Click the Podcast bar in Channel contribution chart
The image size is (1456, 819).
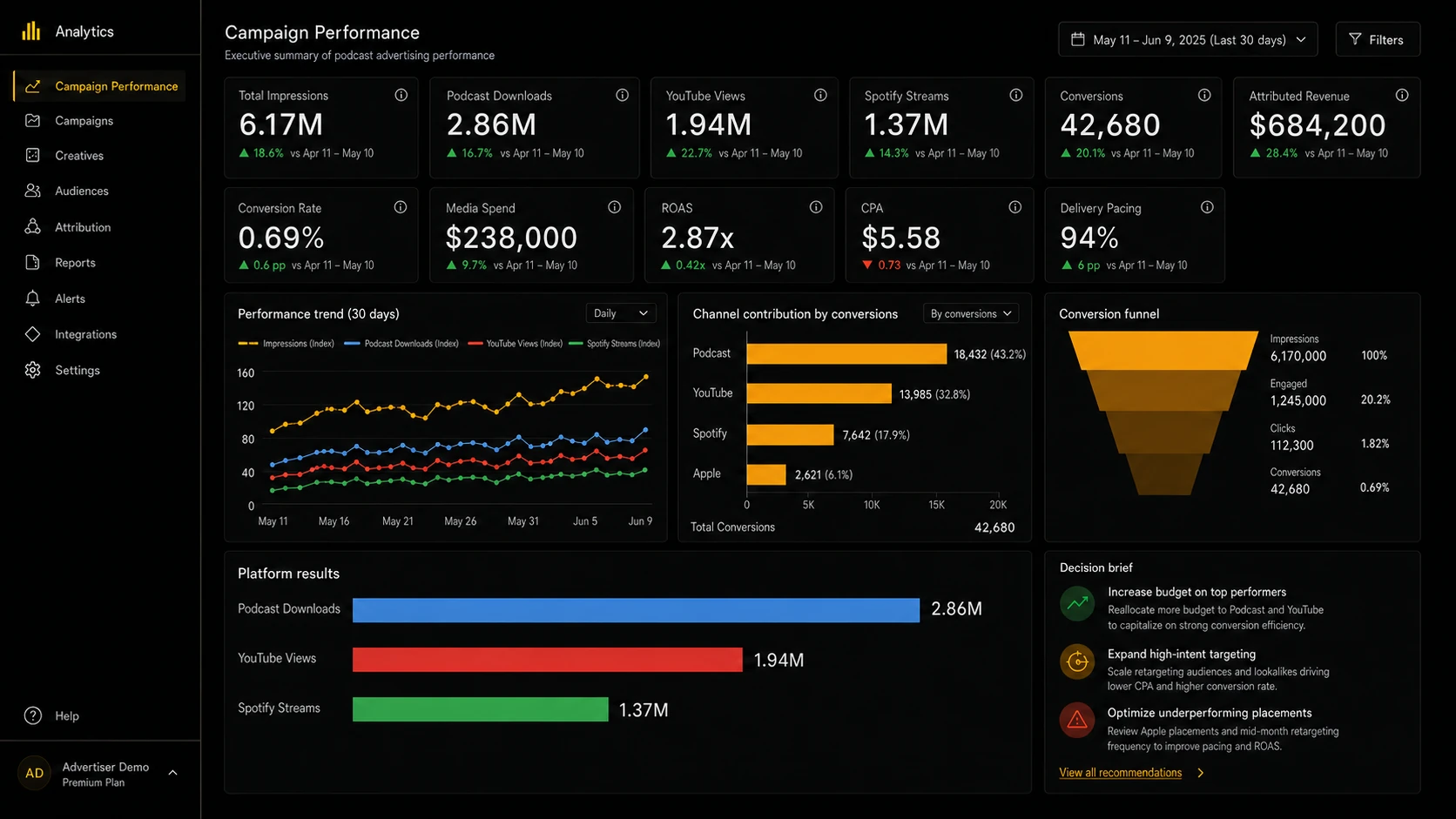point(846,353)
